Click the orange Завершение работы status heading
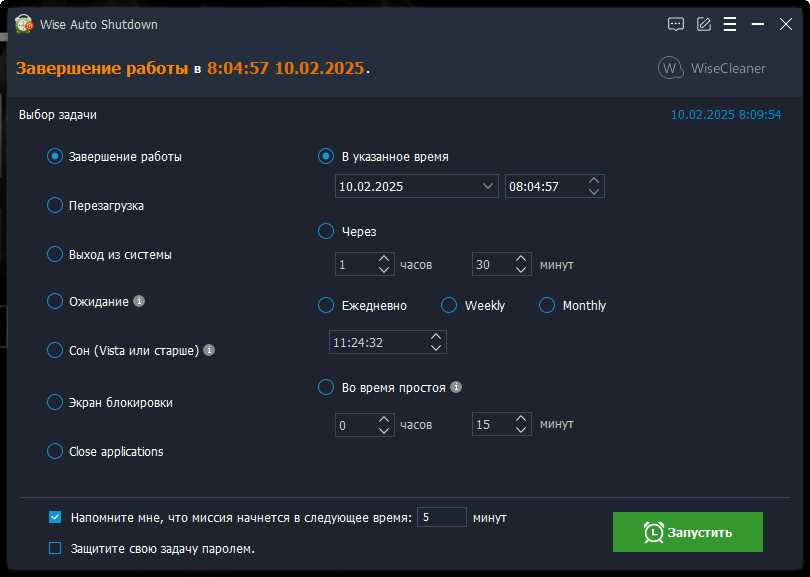The width and height of the screenshot is (810, 577). pos(102,68)
